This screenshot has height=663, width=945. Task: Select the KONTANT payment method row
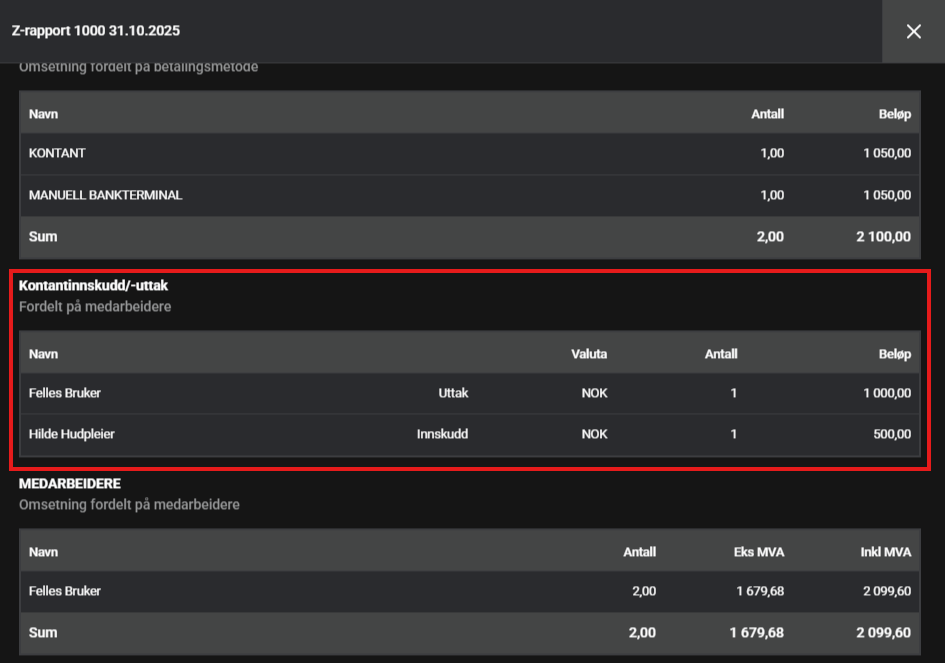58,154
